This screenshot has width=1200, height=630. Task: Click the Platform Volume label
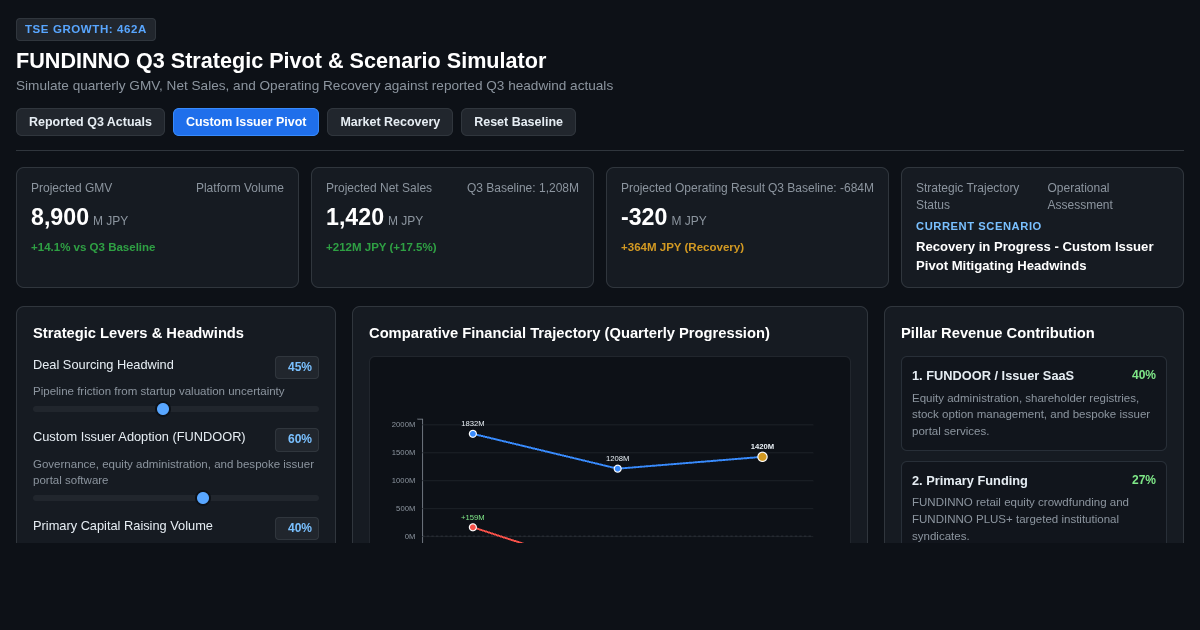tap(240, 188)
